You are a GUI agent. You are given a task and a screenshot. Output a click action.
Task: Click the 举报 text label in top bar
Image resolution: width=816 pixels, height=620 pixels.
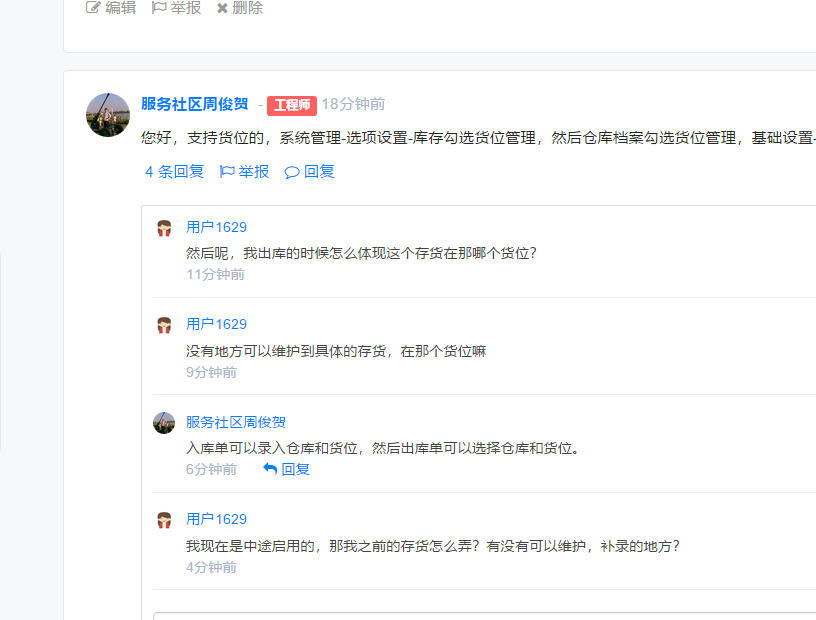(186, 8)
